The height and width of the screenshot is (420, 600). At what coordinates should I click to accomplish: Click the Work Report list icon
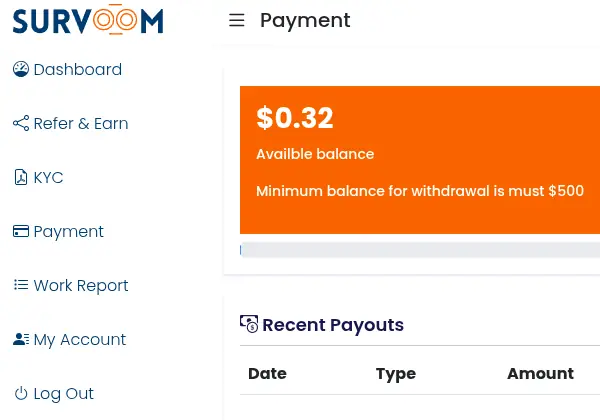tap(21, 285)
